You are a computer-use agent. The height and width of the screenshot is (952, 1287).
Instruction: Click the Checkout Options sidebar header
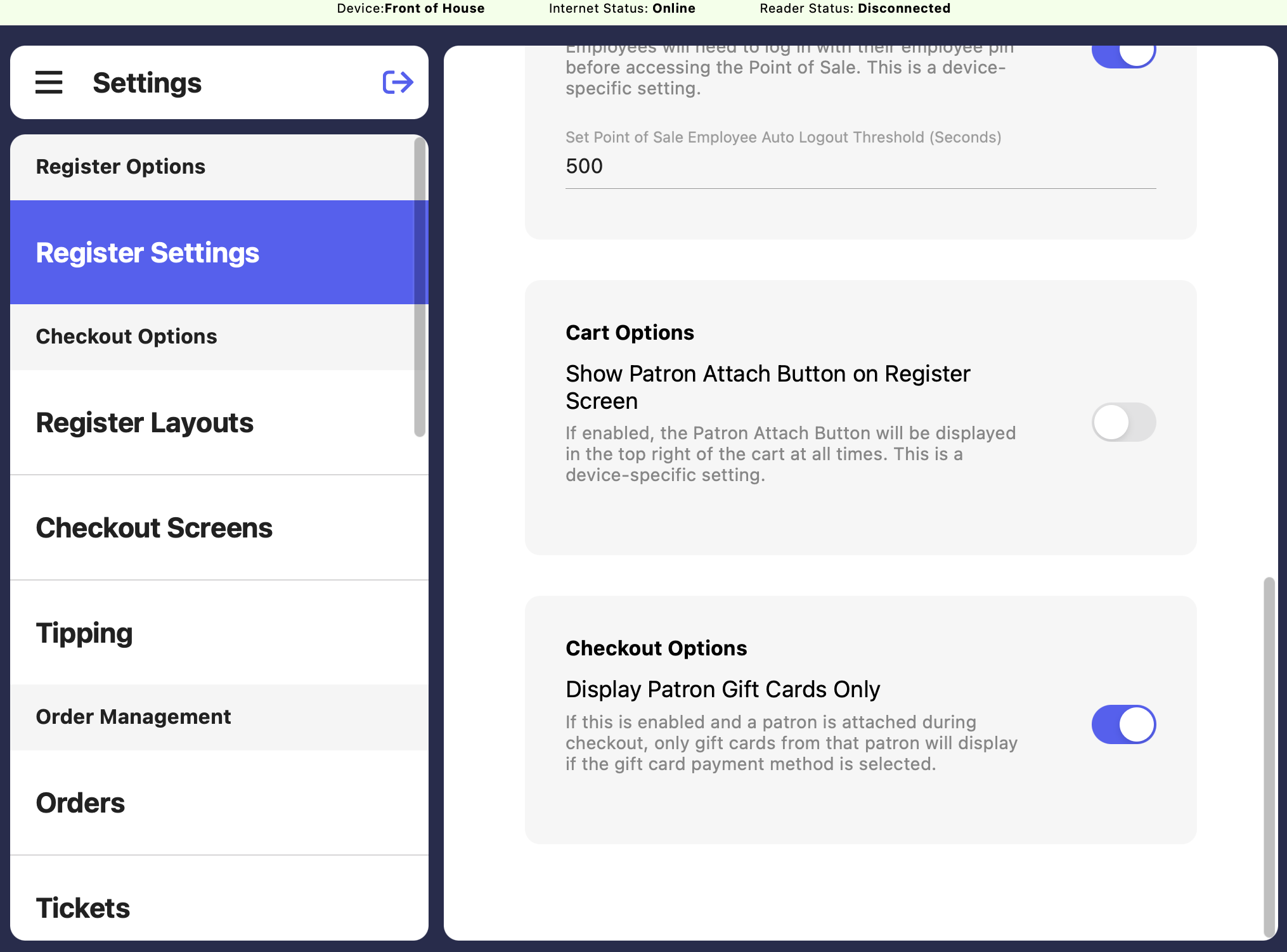click(x=126, y=337)
